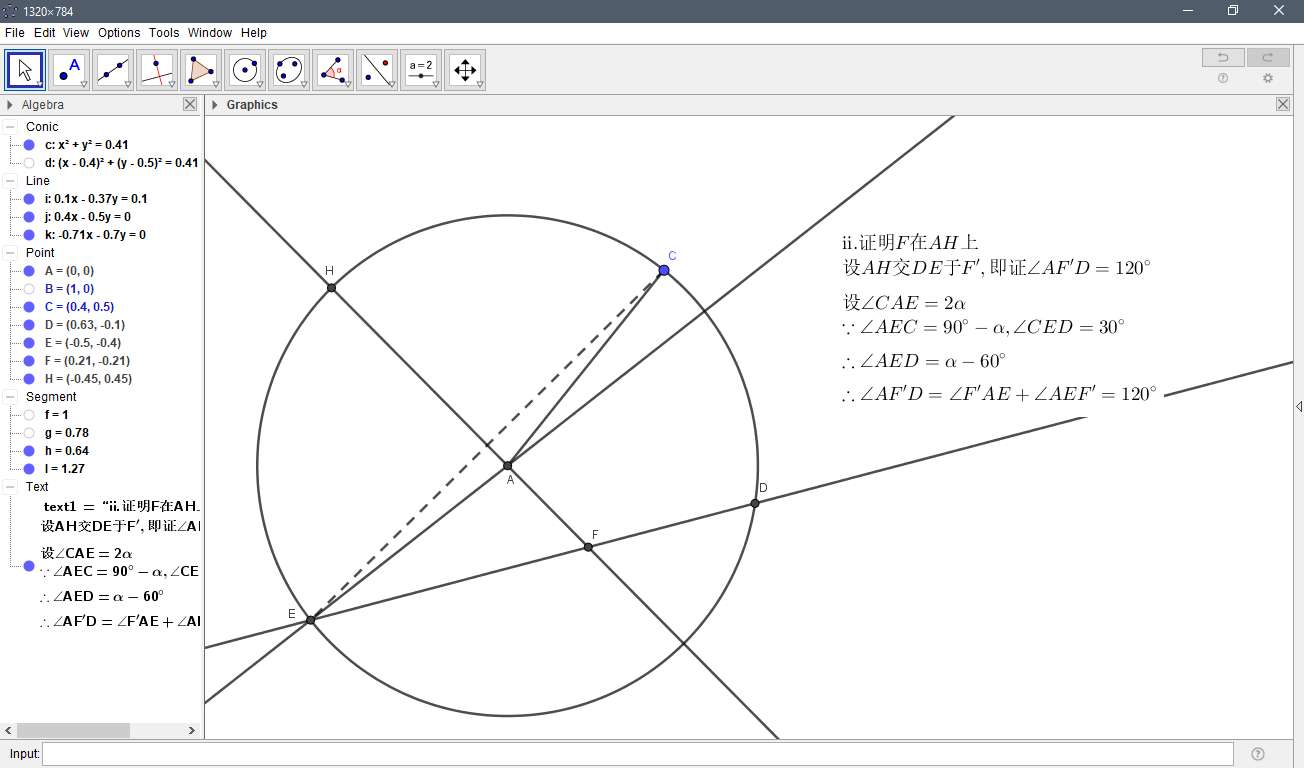Select the Move Graphics View tool

point(464,69)
